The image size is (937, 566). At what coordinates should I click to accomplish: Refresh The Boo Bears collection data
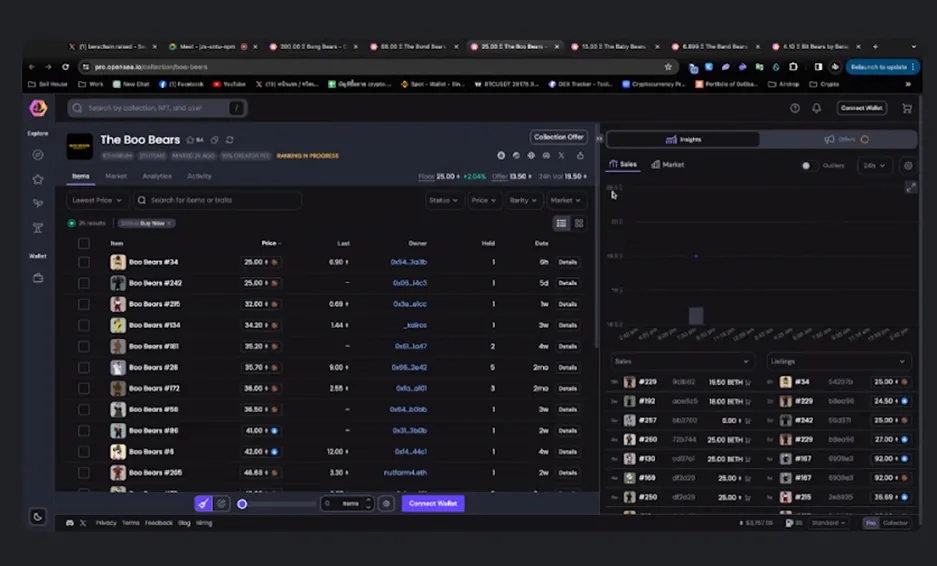[x=229, y=140]
